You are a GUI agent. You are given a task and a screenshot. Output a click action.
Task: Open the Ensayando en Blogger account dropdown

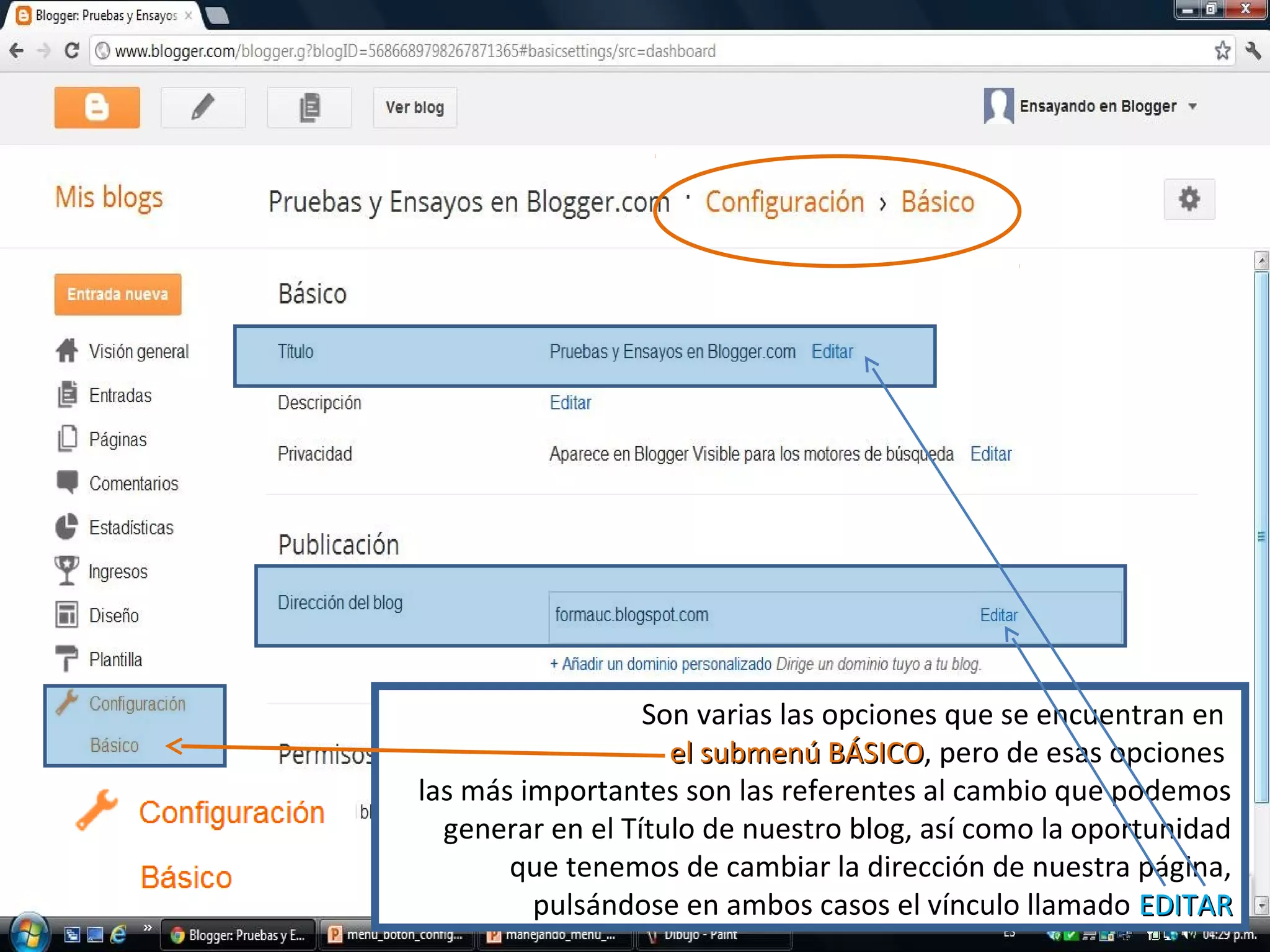click(x=1109, y=106)
